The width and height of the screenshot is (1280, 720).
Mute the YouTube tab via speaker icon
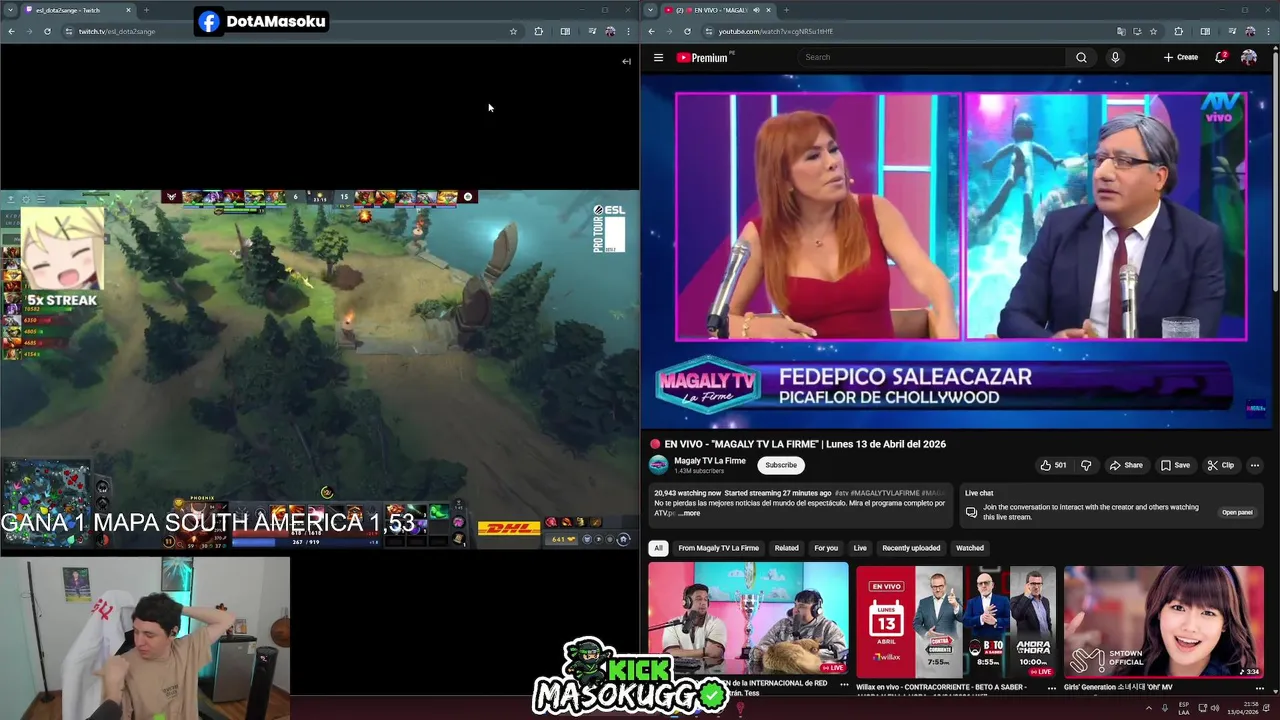756,10
